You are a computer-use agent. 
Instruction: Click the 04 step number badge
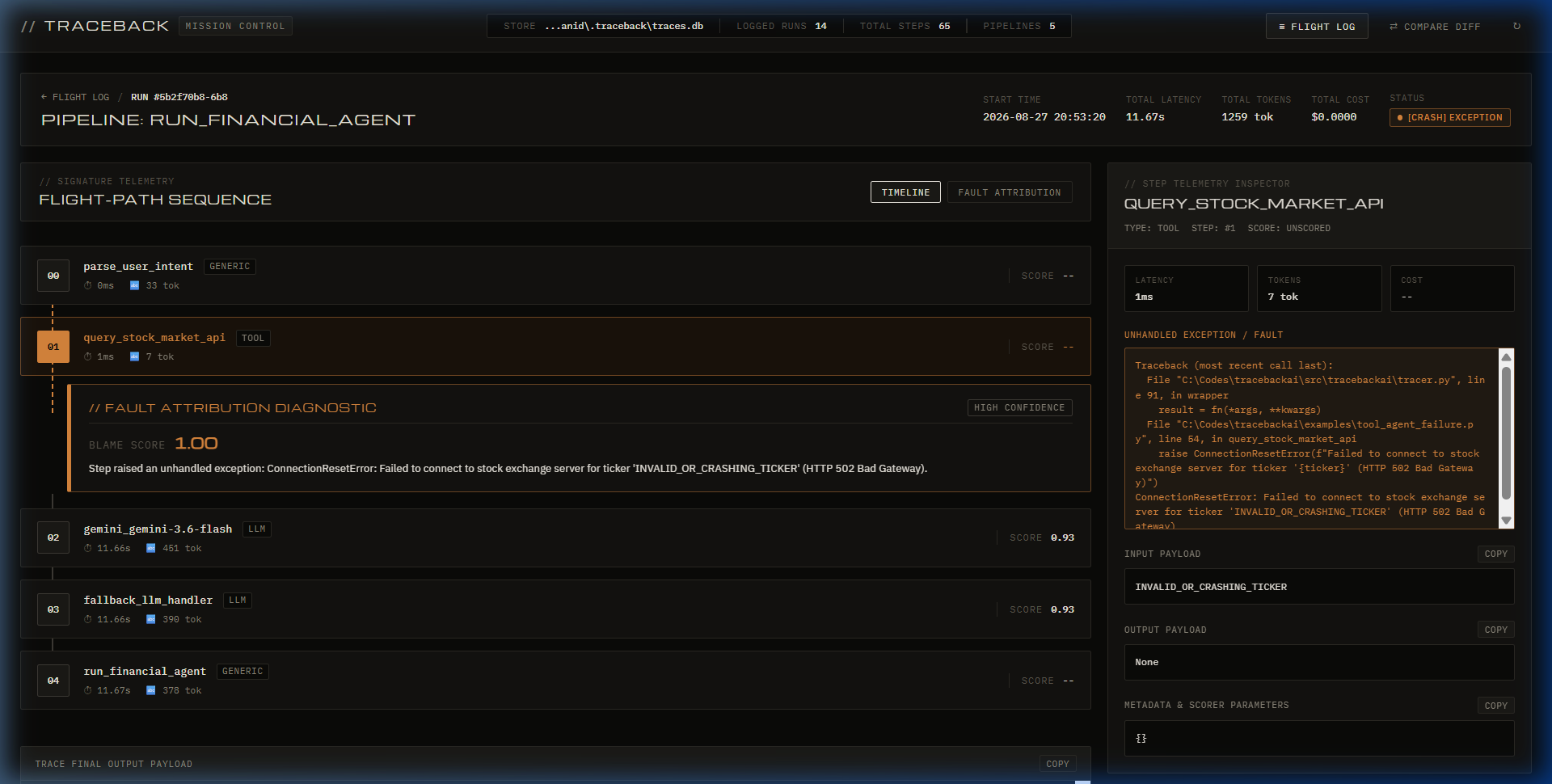coord(53,681)
